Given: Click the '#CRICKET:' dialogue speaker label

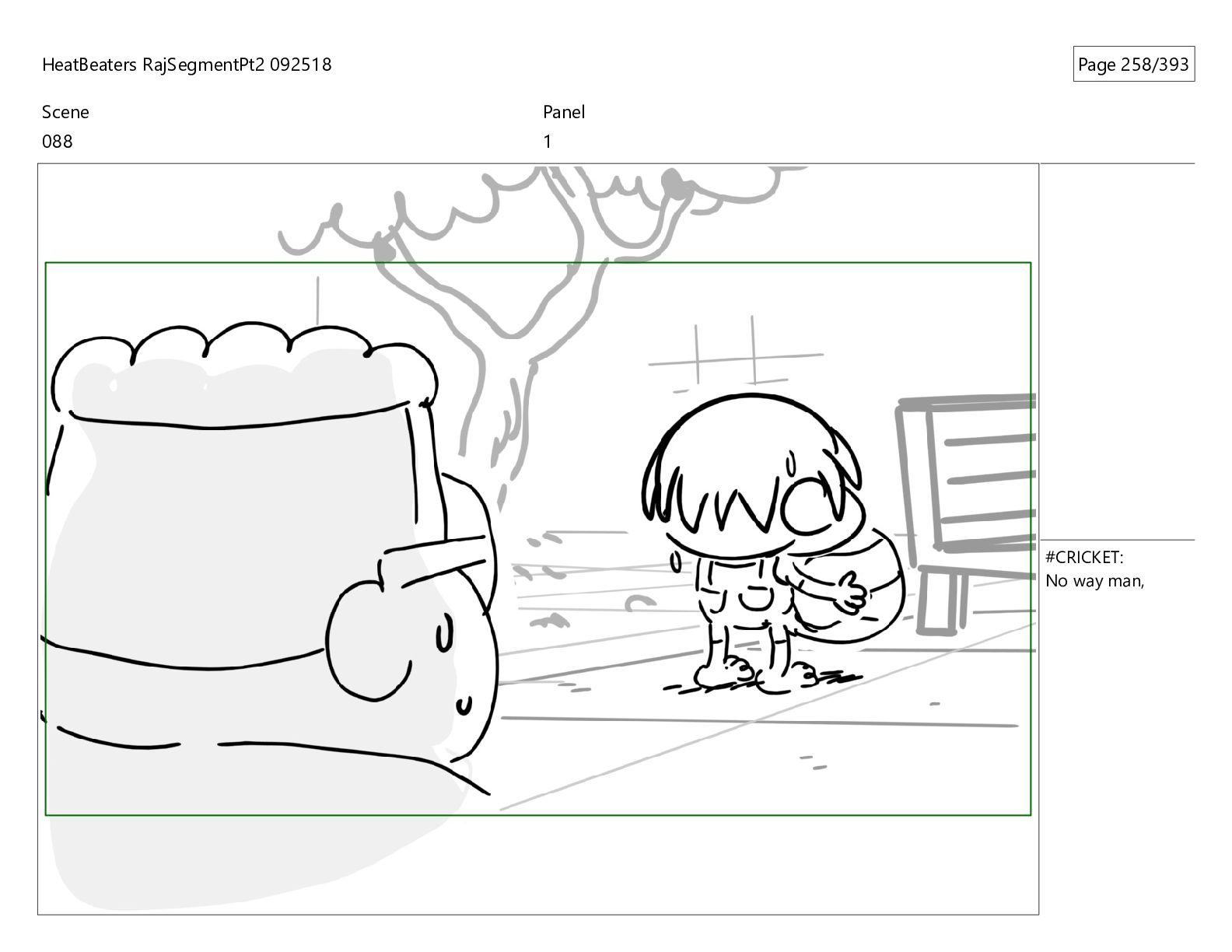Looking at the screenshot, I should point(1084,558).
